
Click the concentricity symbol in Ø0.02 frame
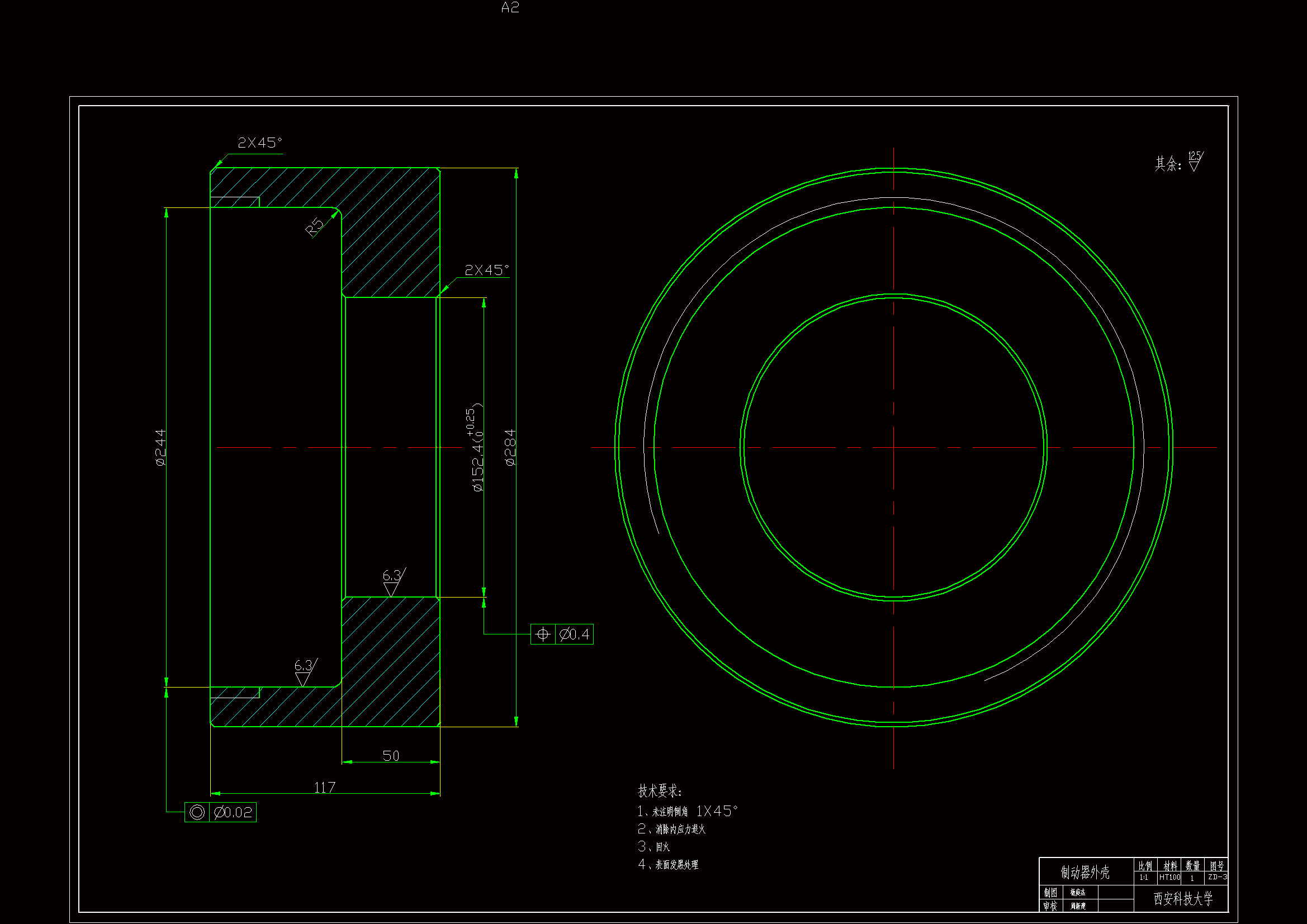pyautogui.click(x=197, y=812)
